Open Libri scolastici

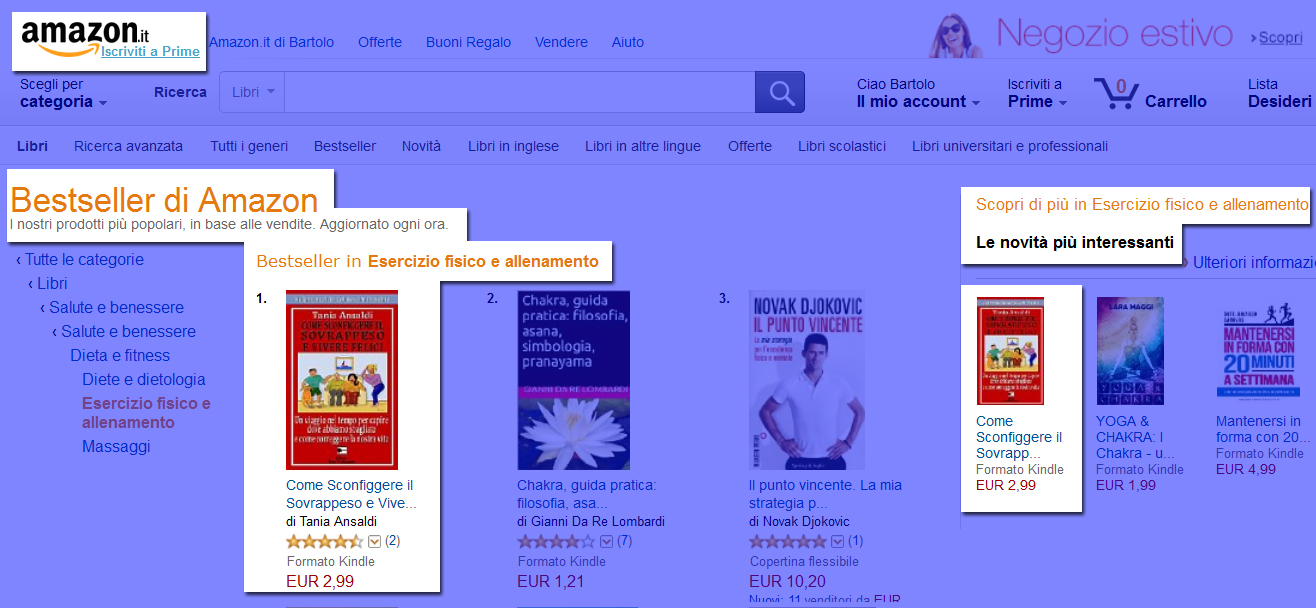[x=842, y=146]
